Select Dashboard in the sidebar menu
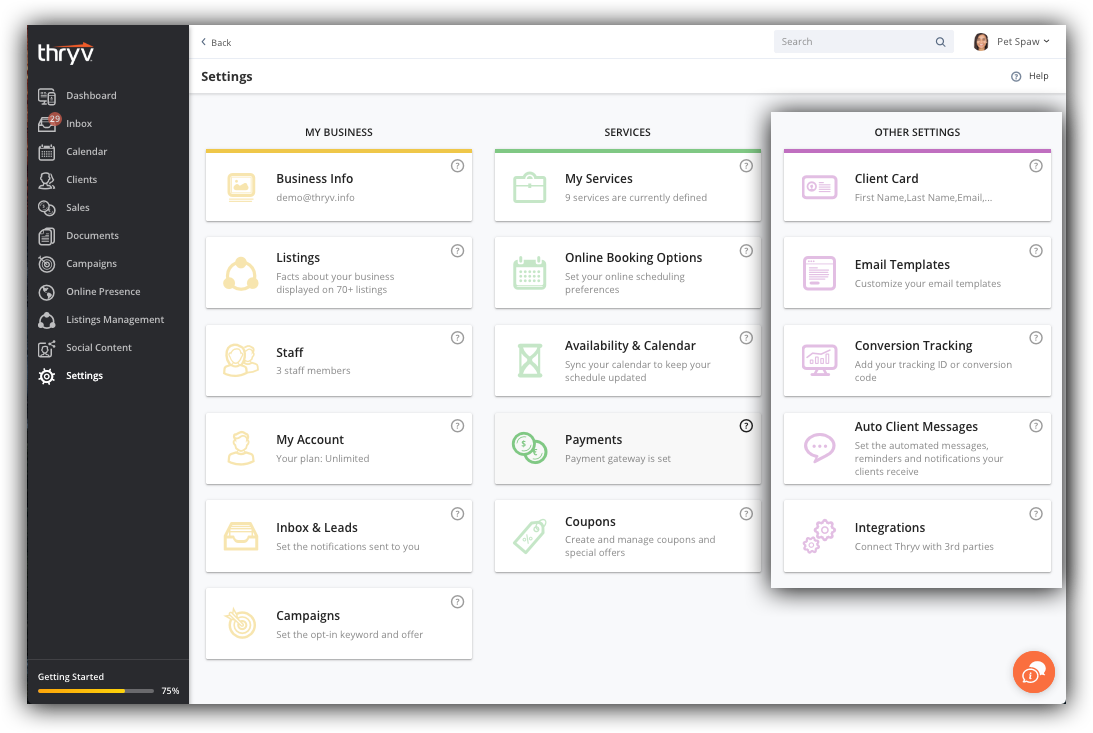The height and width of the screenshot is (733, 1093). click(x=91, y=96)
